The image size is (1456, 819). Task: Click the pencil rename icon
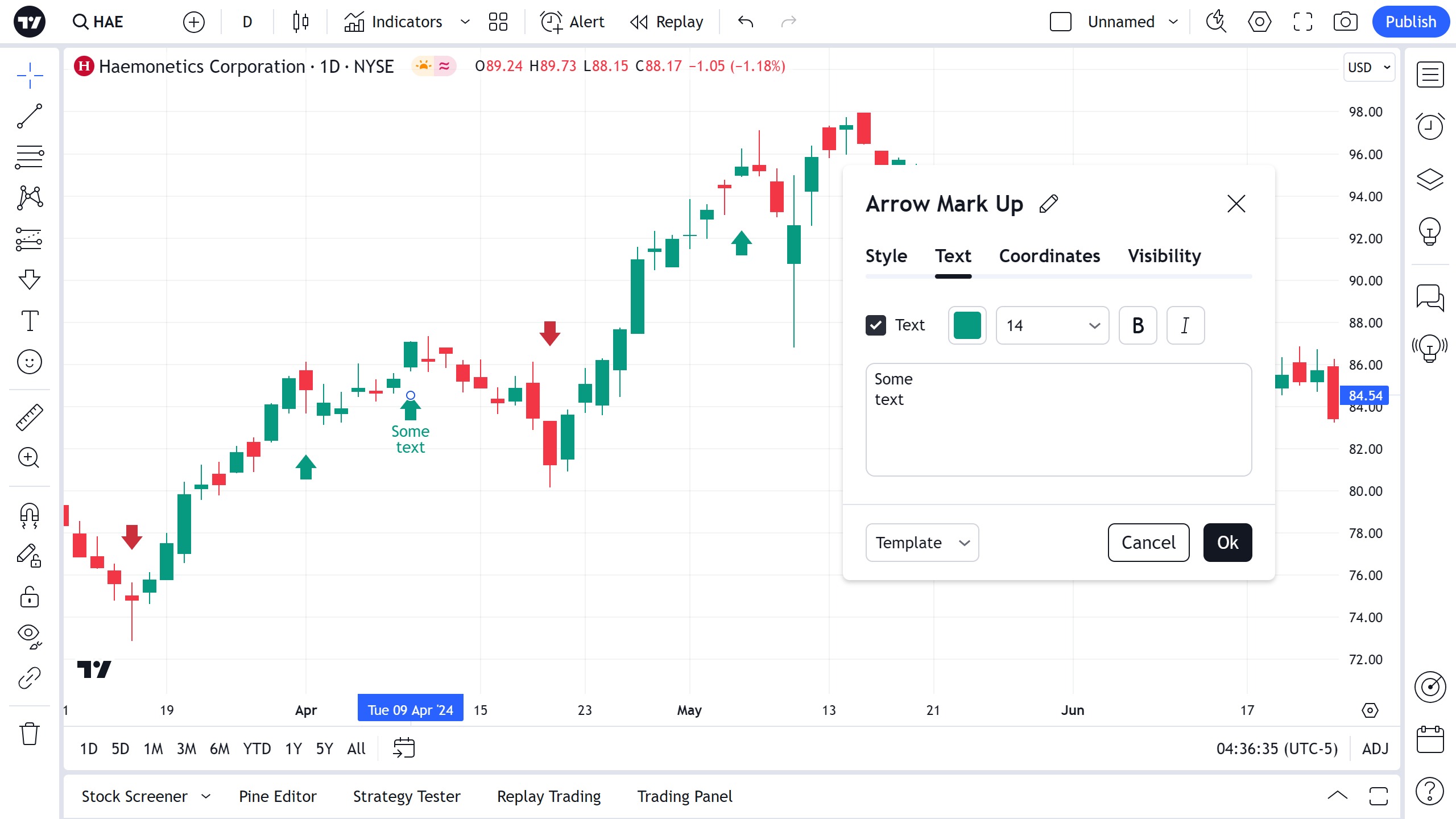coord(1048,204)
